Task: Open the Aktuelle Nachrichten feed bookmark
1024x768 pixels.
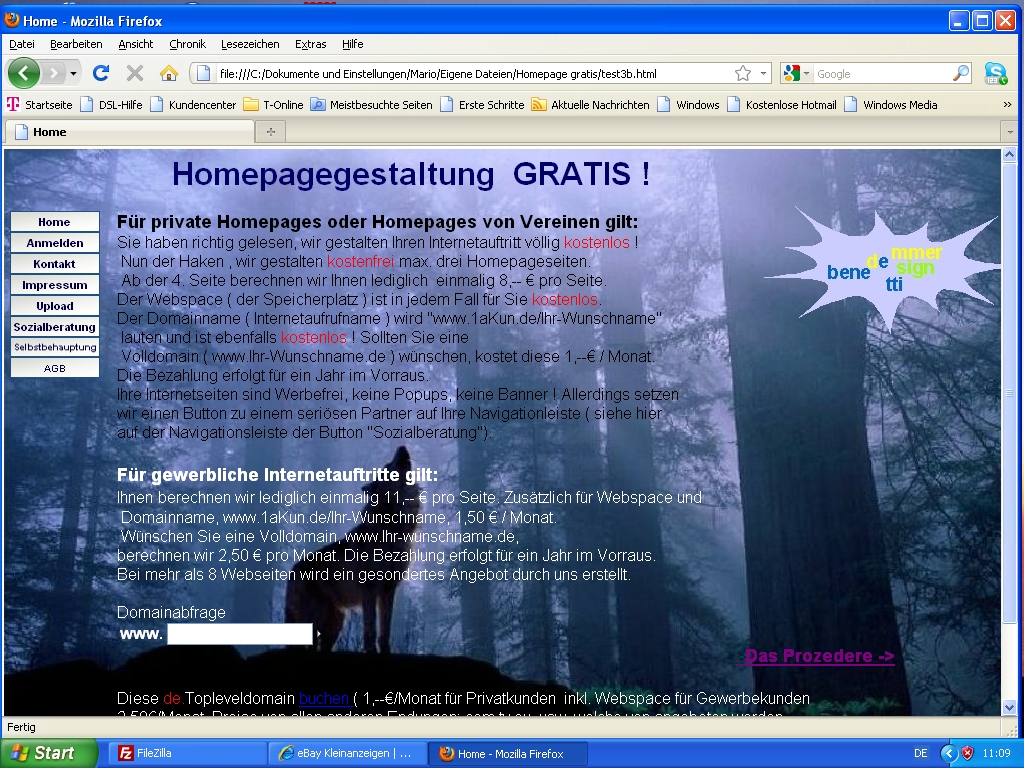Action: pyautogui.click(x=591, y=104)
